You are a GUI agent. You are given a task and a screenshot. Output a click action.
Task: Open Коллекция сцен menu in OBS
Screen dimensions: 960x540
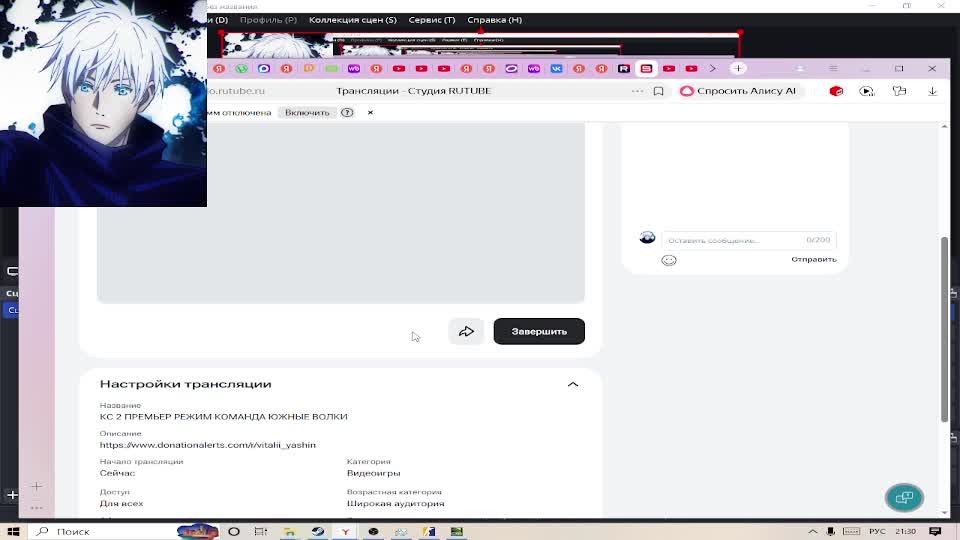[353, 20]
